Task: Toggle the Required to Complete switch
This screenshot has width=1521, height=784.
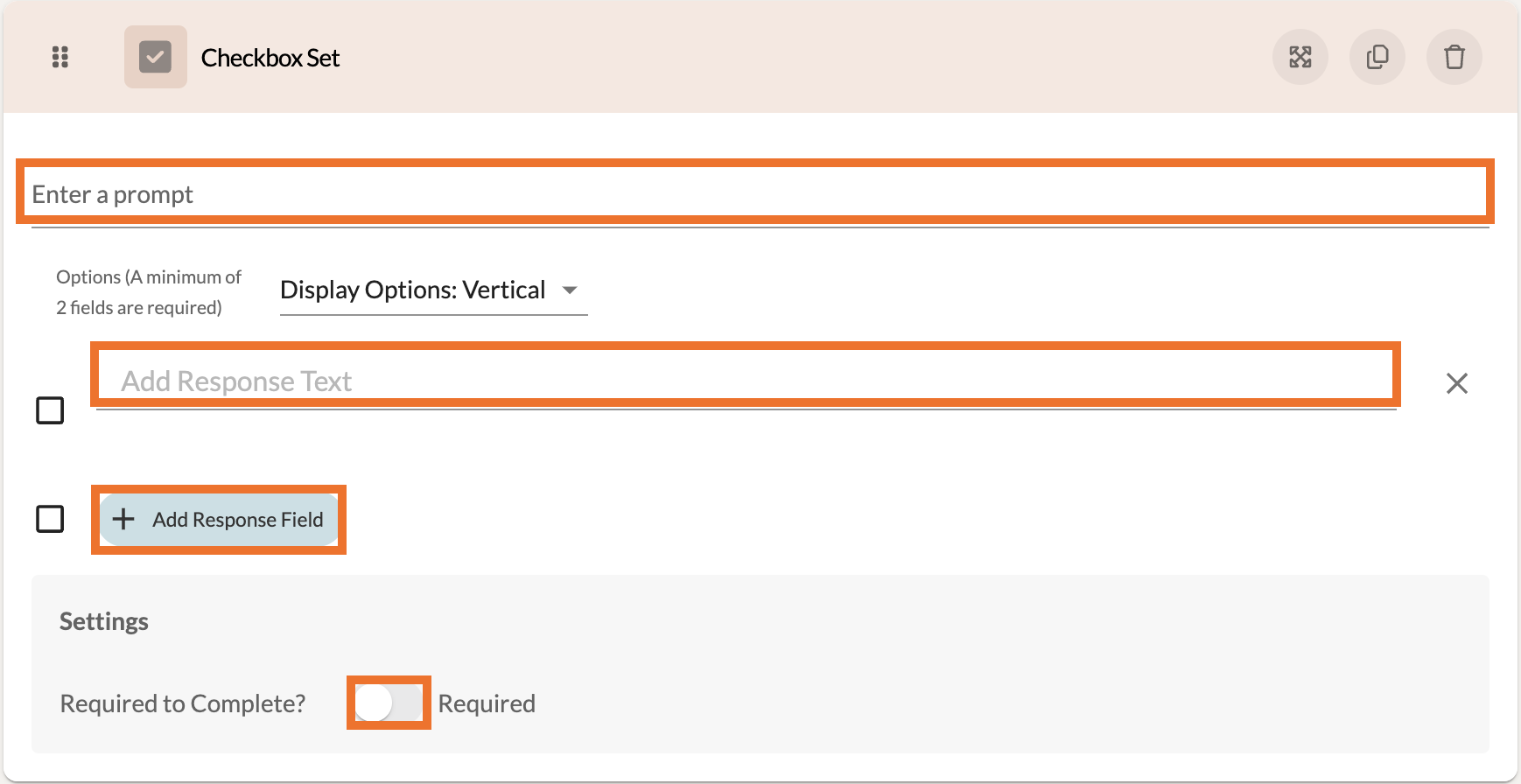Action: click(x=389, y=703)
